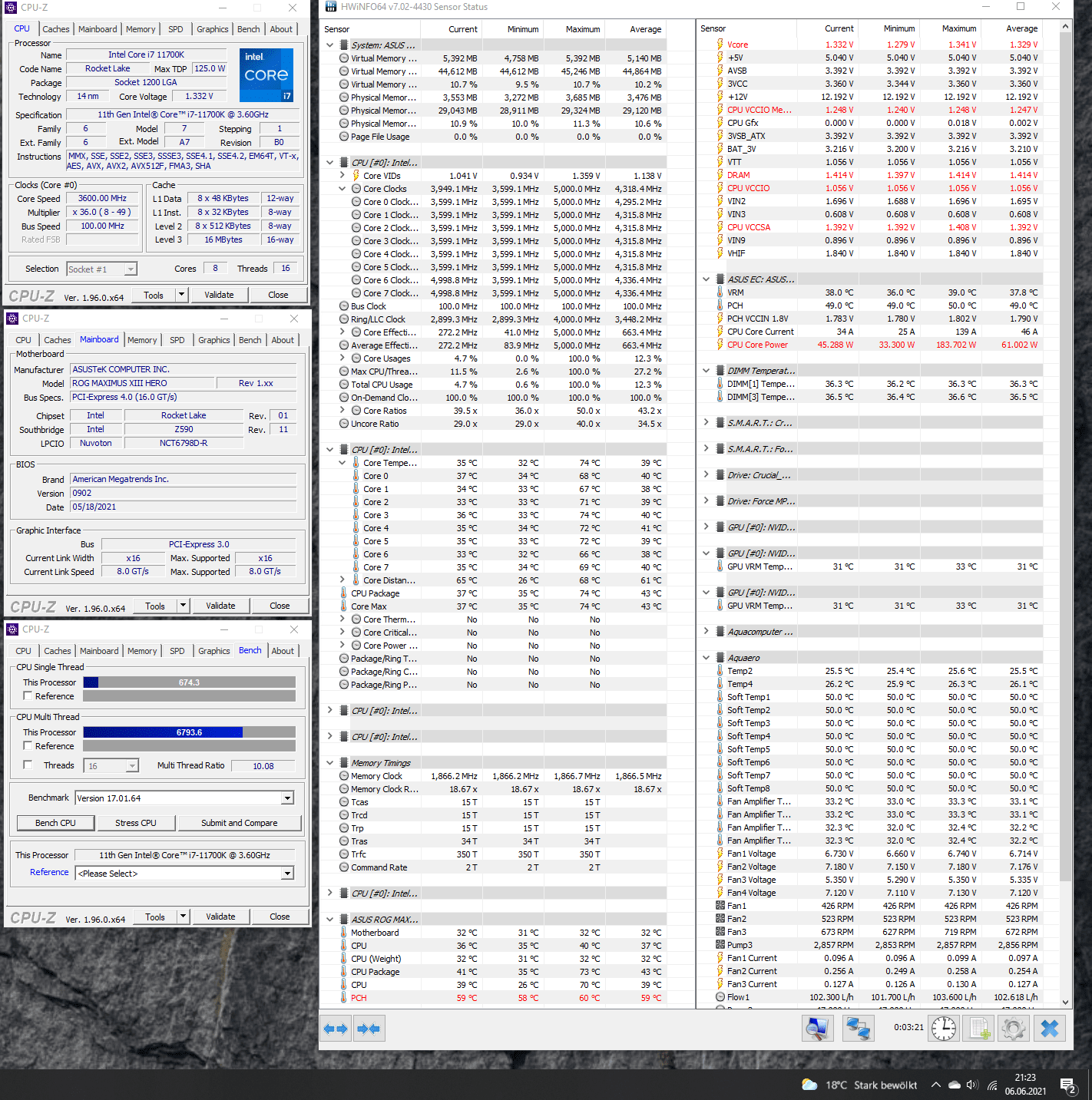Click the HWiNFO64 title bar icon
The image size is (1092, 1100).
[331, 7]
